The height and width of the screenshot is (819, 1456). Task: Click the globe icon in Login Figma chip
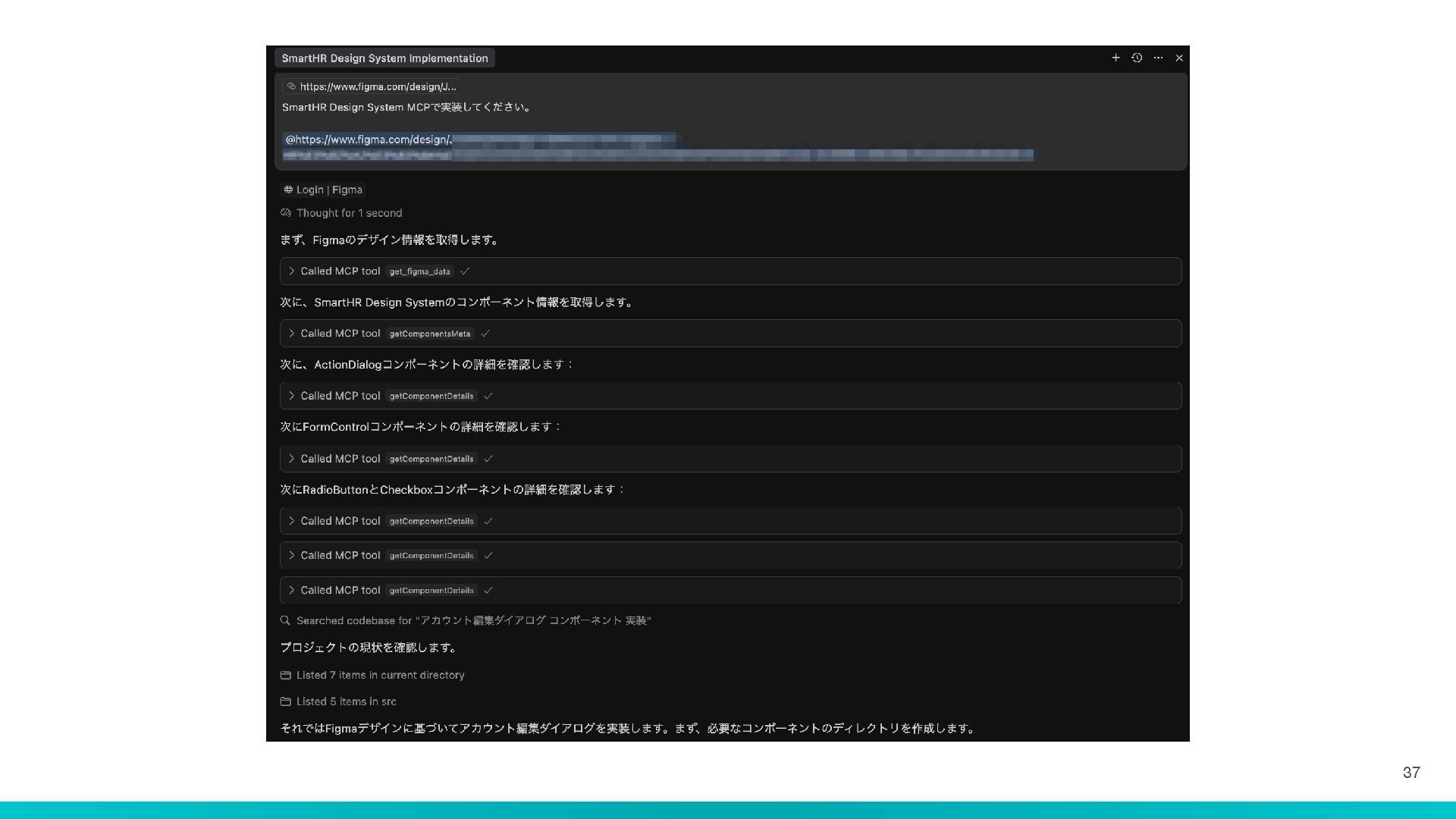tap(288, 190)
